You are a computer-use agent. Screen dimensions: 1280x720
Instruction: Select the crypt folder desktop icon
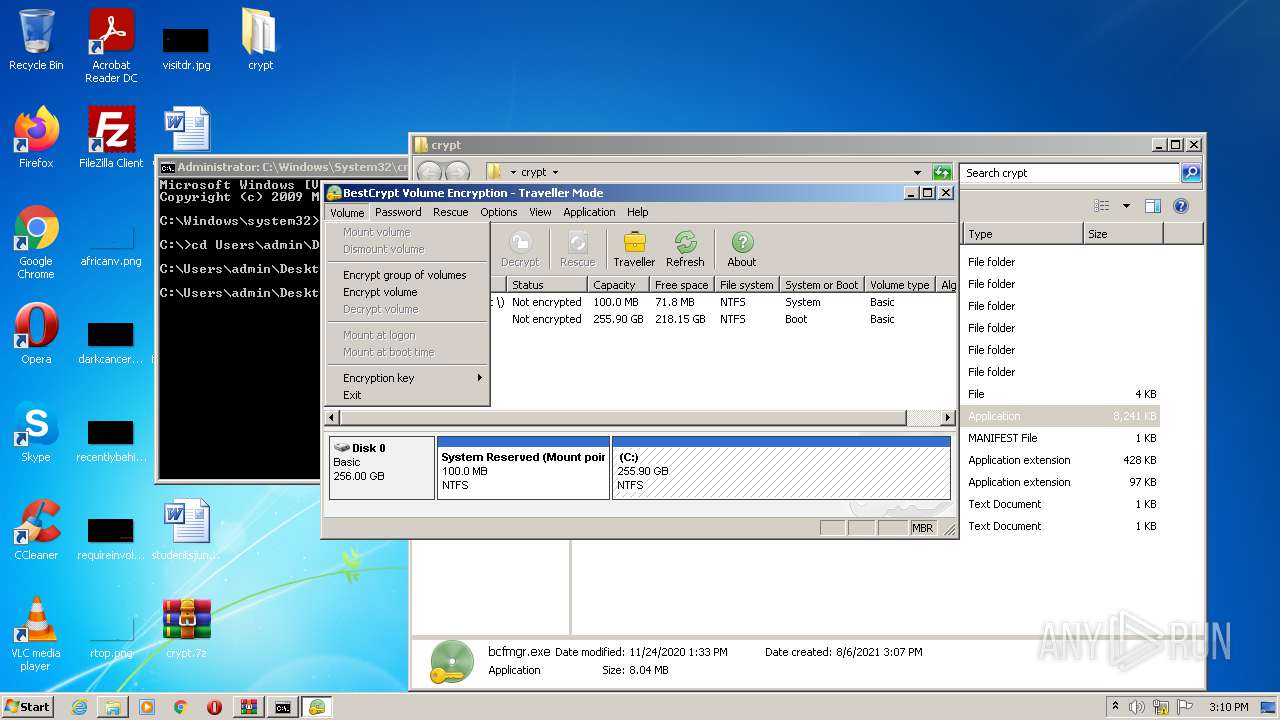[260, 40]
